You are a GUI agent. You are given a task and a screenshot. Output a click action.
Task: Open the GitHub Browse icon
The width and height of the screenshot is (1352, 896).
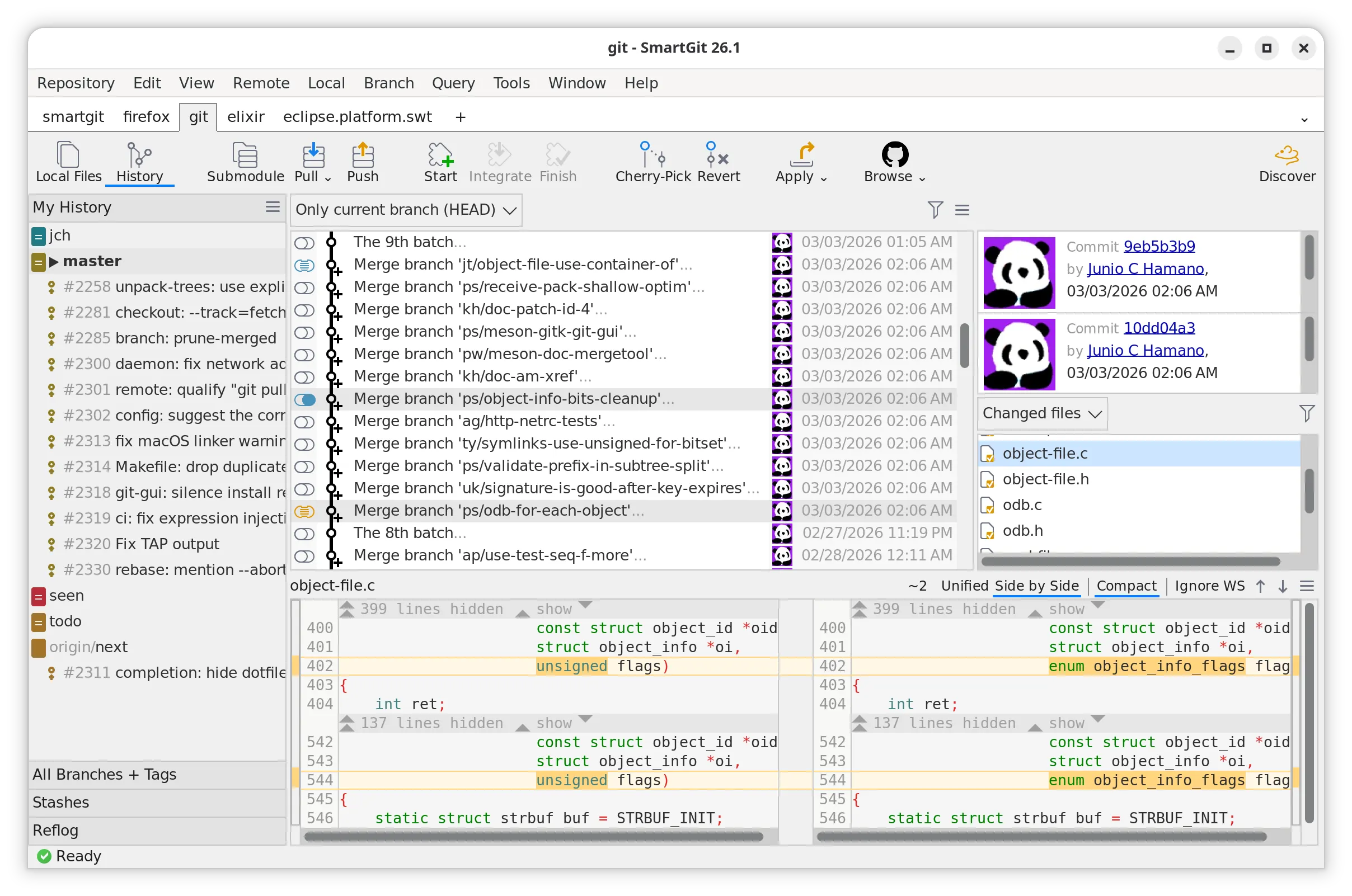895,154
